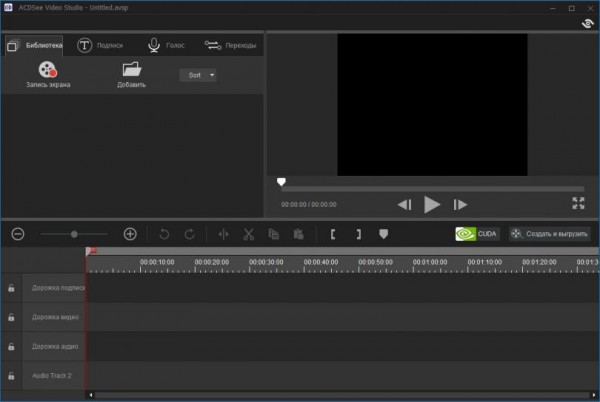Set selection start bracket
This screenshot has height=402, width=600.
pos(333,234)
